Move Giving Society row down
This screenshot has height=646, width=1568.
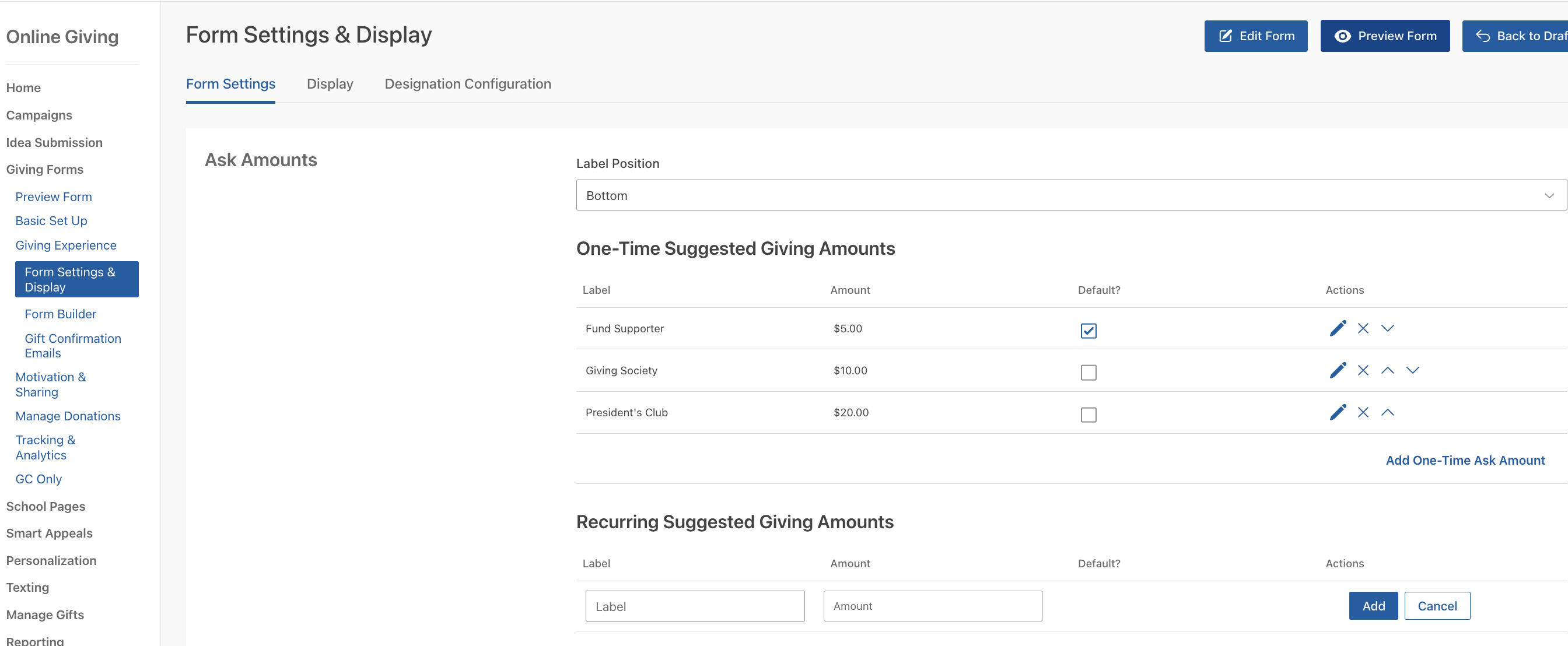pyautogui.click(x=1412, y=370)
